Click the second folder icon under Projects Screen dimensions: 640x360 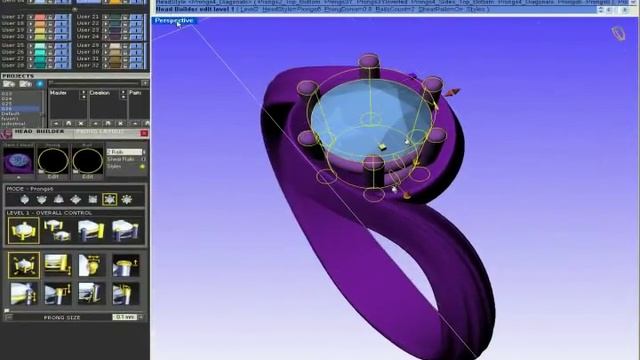coord(25,84)
